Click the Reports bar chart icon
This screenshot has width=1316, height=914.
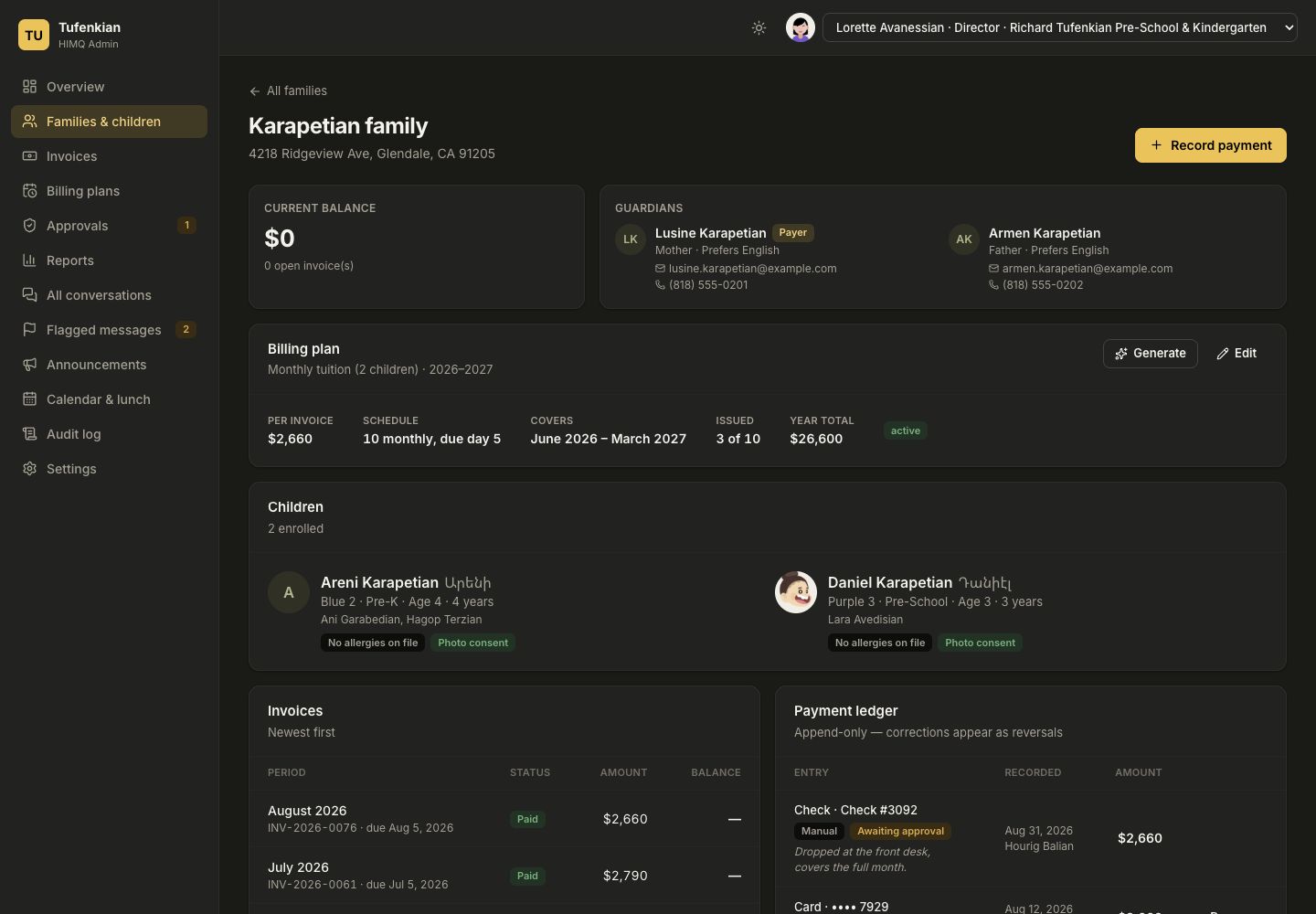coord(29,260)
